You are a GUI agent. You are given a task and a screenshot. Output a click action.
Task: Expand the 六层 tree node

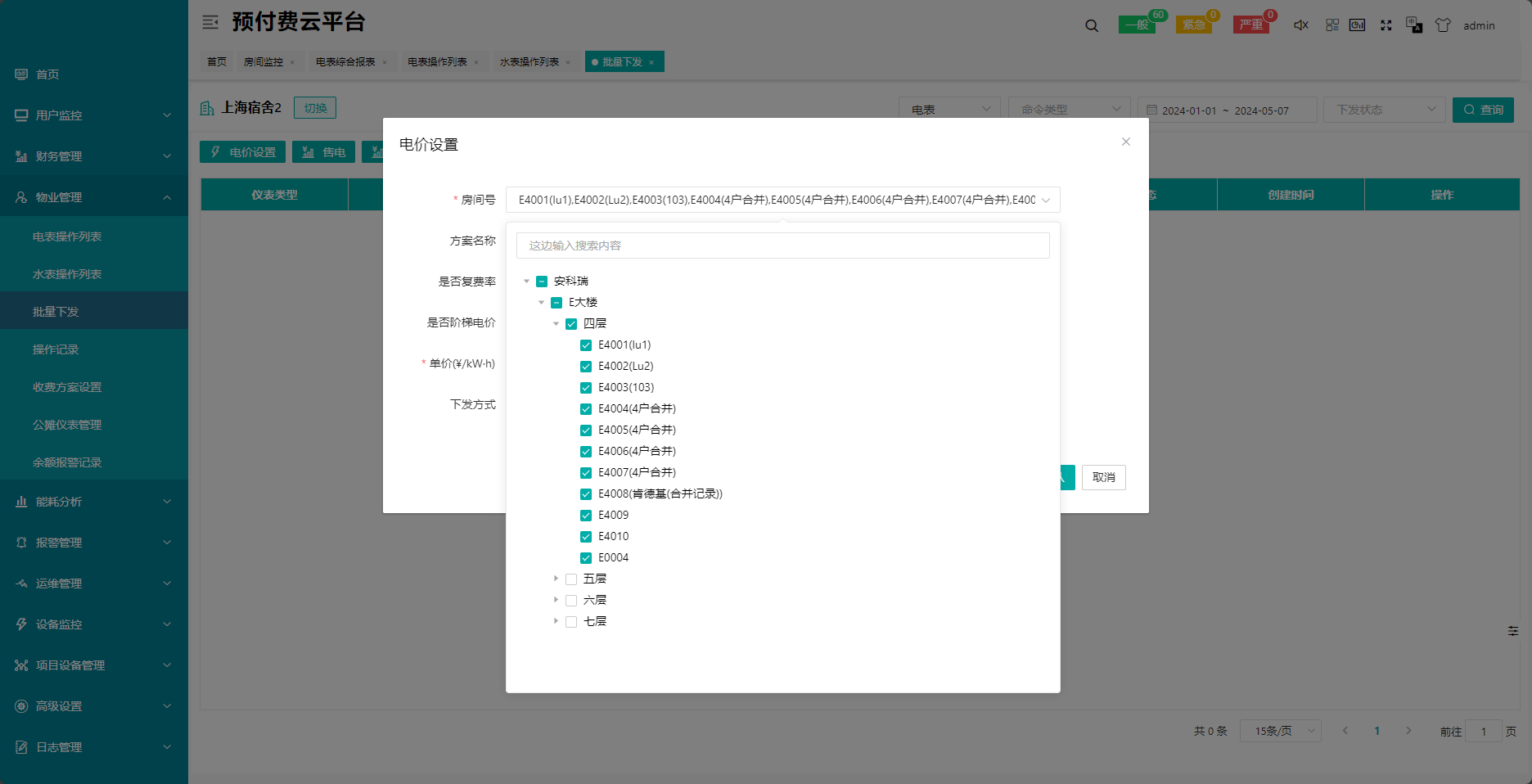click(556, 600)
